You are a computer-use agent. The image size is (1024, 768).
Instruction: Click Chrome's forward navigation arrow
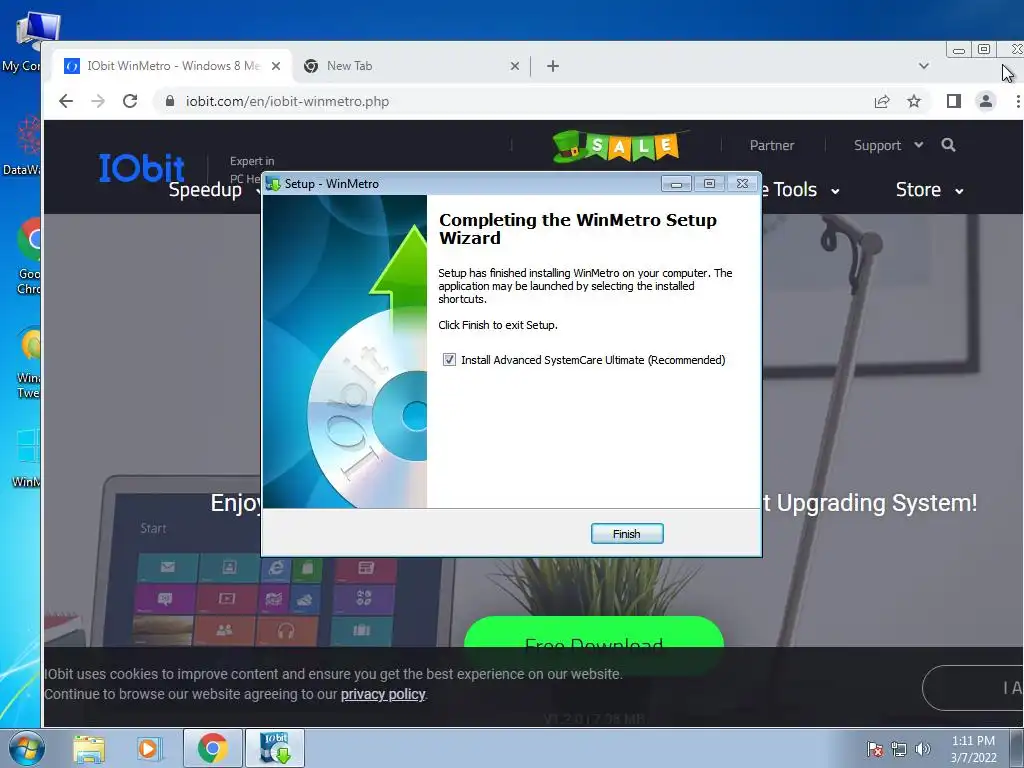tap(98, 101)
